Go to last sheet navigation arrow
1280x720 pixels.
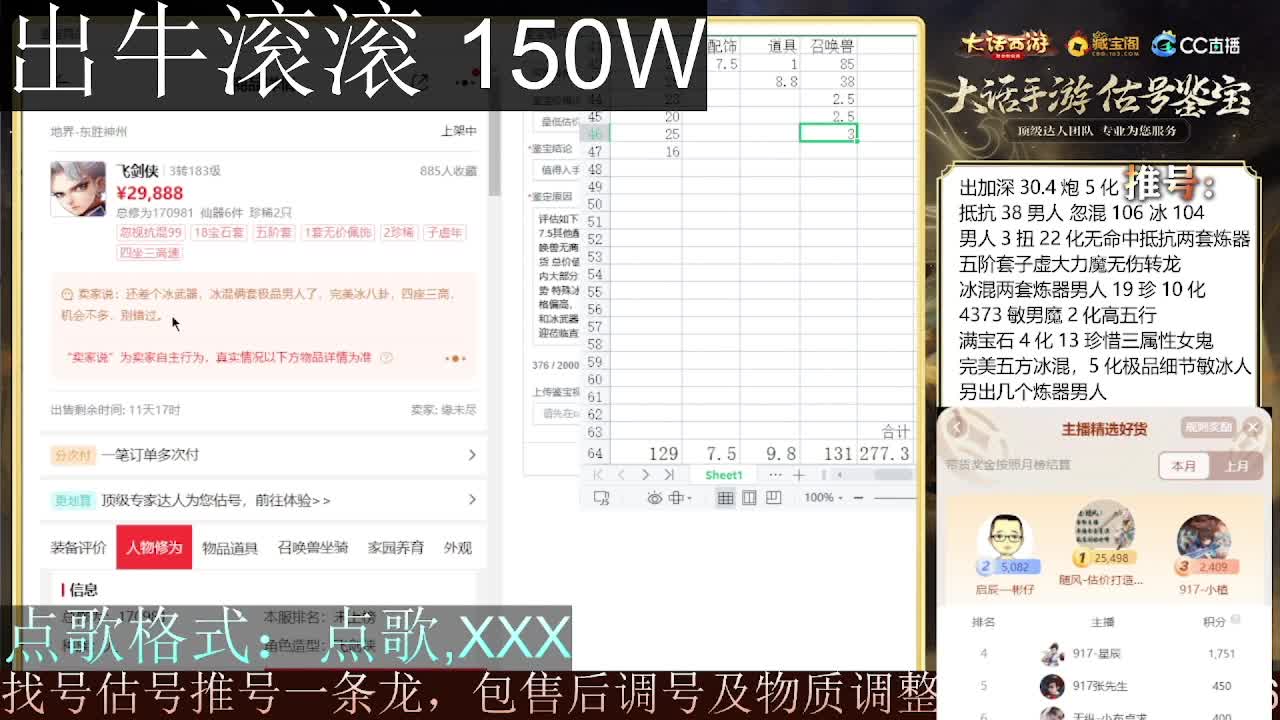669,475
